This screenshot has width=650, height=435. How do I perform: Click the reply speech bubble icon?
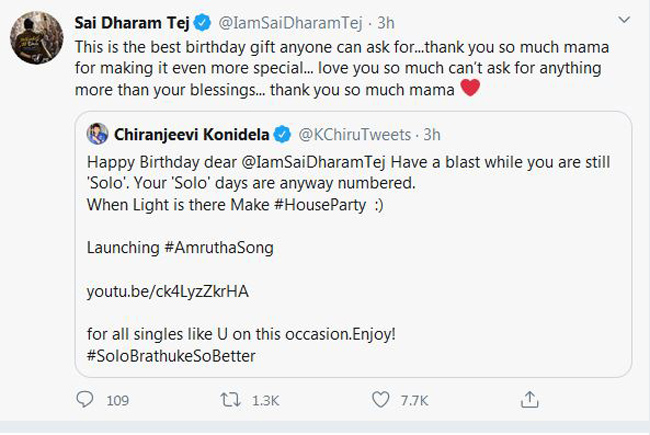pyautogui.click(x=84, y=401)
